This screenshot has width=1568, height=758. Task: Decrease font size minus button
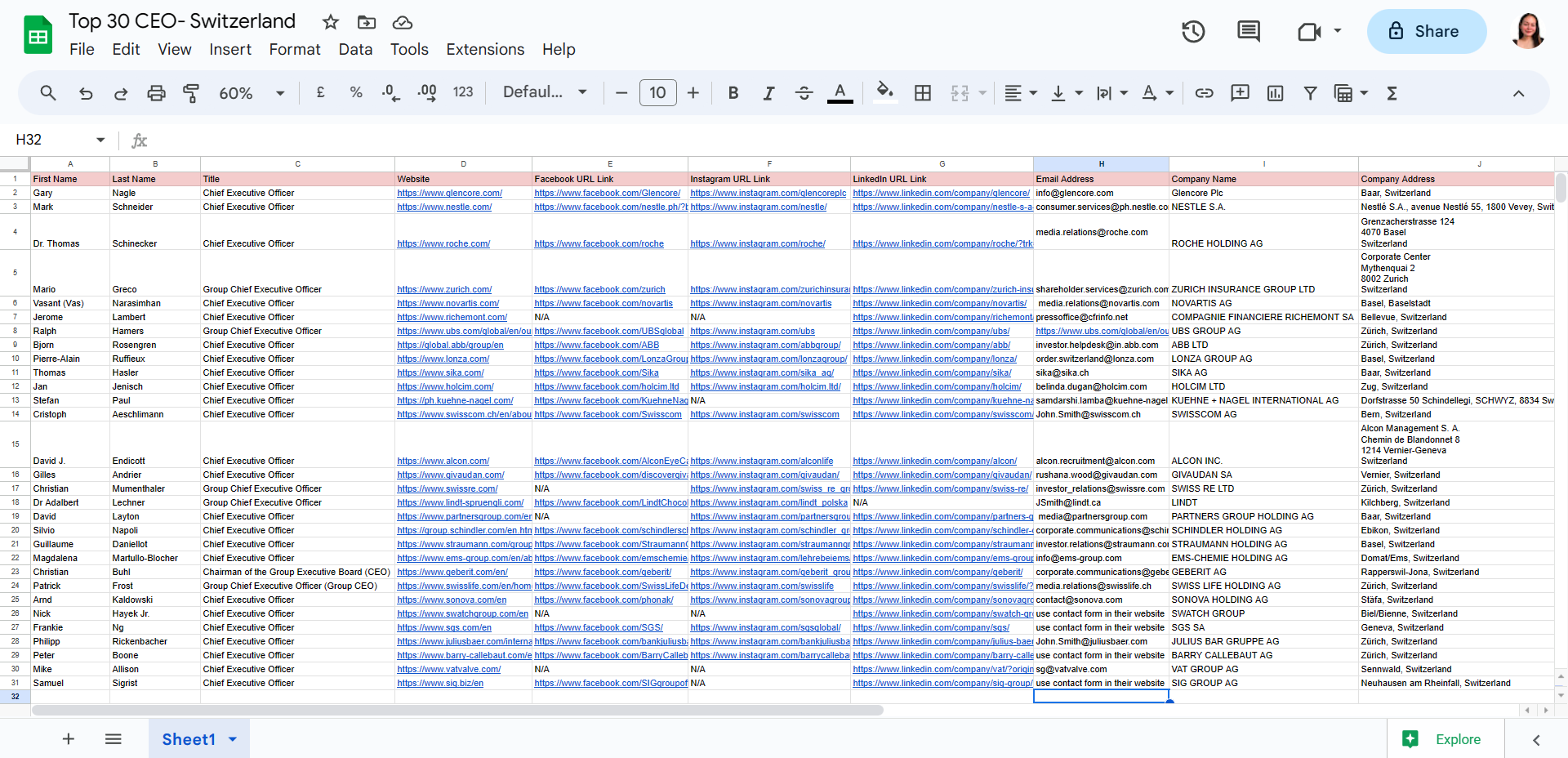click(x=621, y=93)
